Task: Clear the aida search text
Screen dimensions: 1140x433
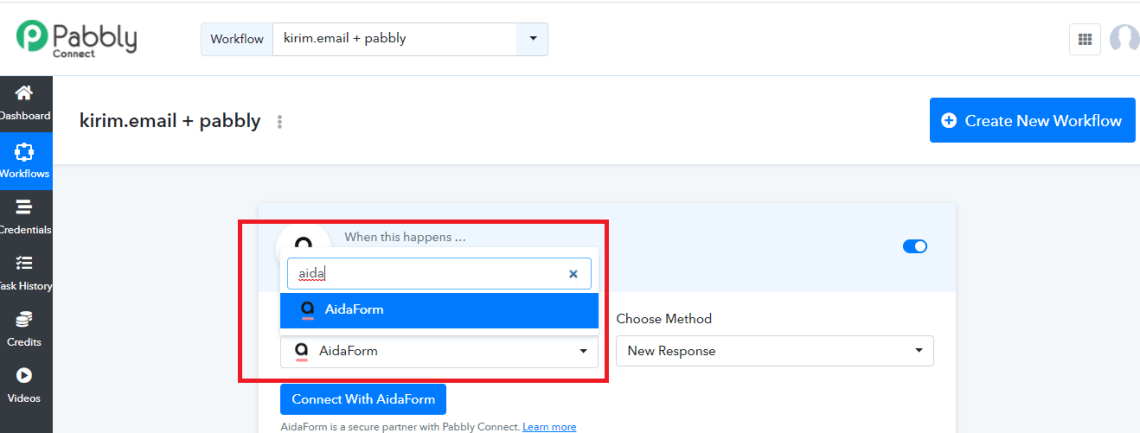Action: tap(573, 274)
